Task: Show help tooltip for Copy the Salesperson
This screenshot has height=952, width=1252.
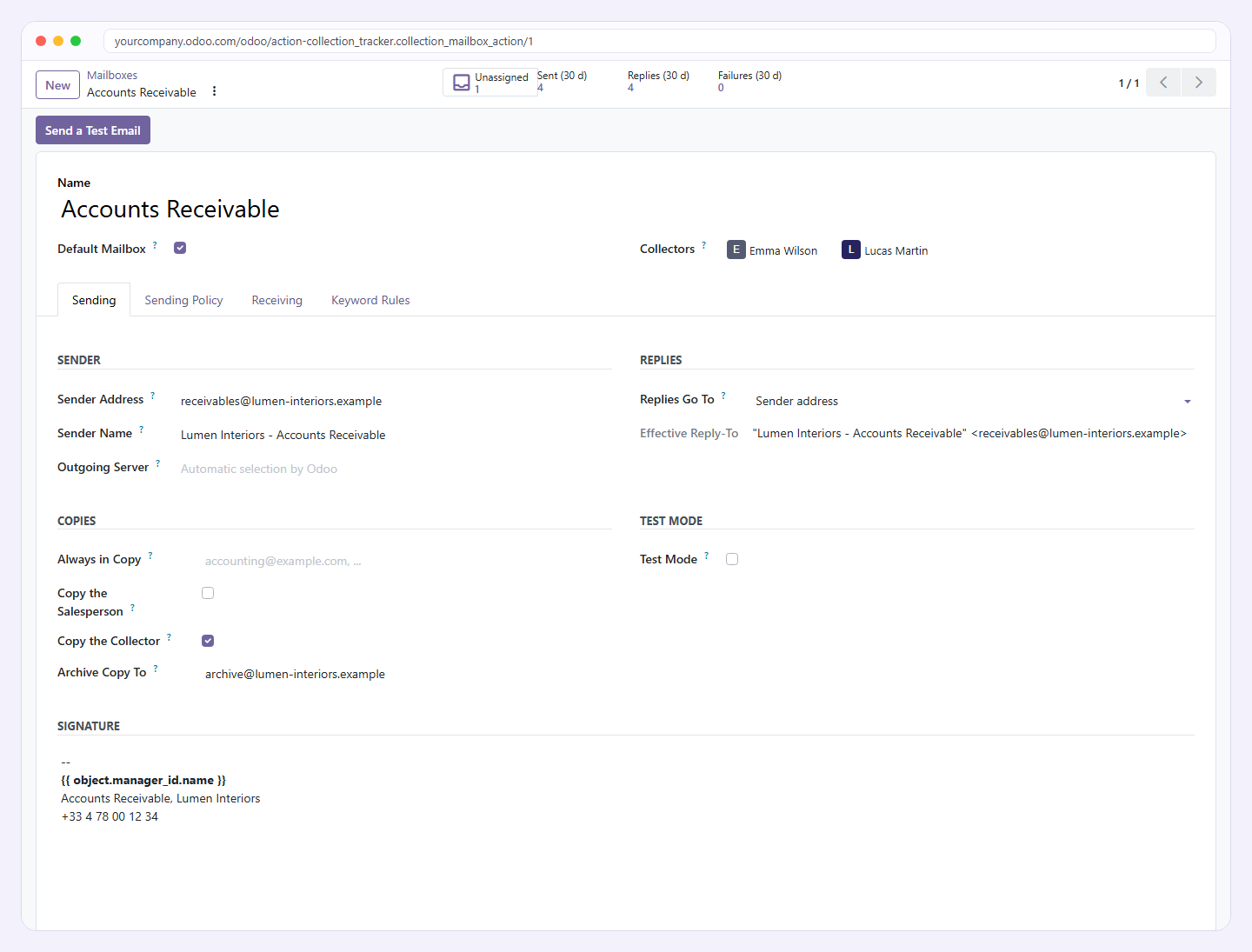Action: pyautogui.click(x=132, y=608)
